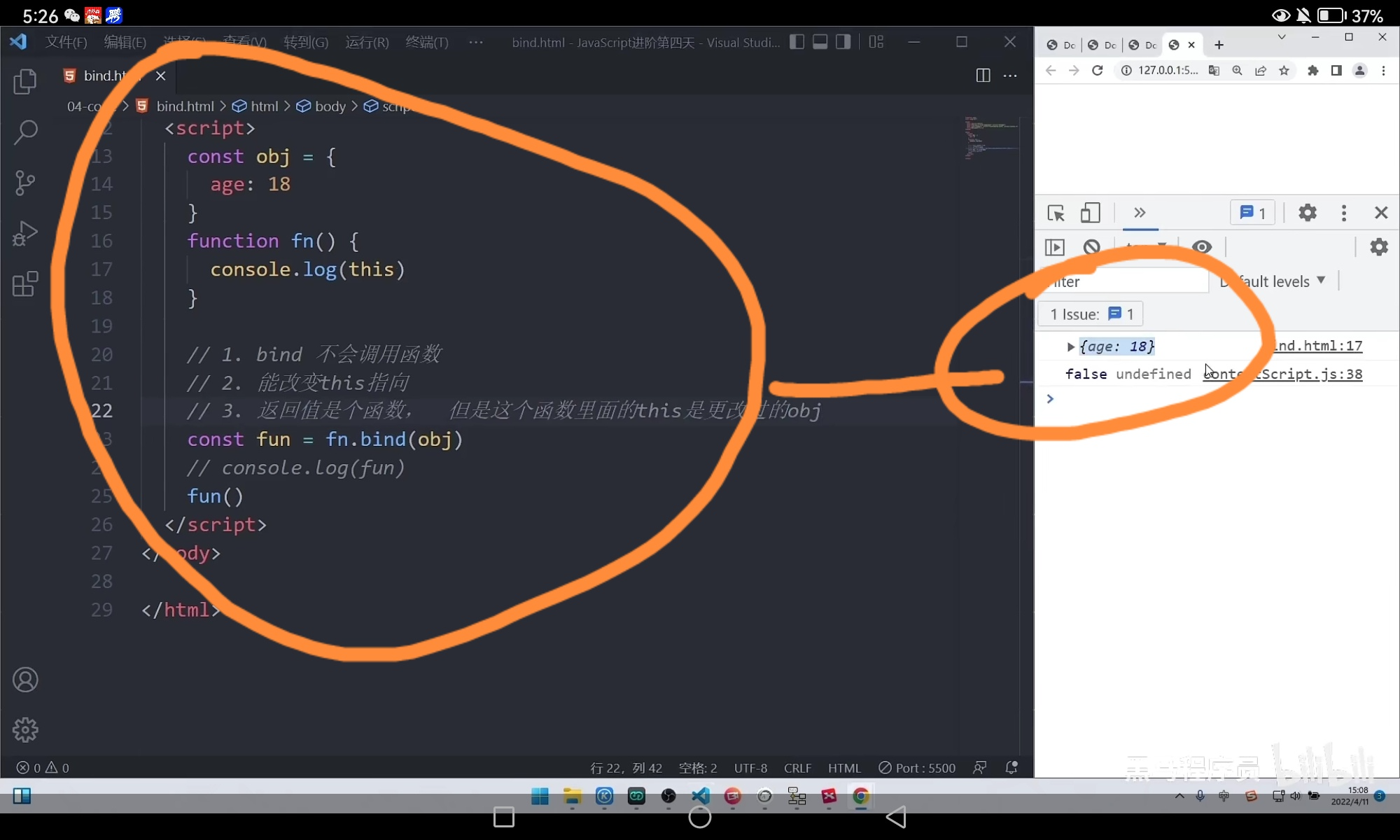Toggle the device toolbar in DevTools
Screen dimensions: 1400x840
pyautogui.click(x=1090, y=213)
